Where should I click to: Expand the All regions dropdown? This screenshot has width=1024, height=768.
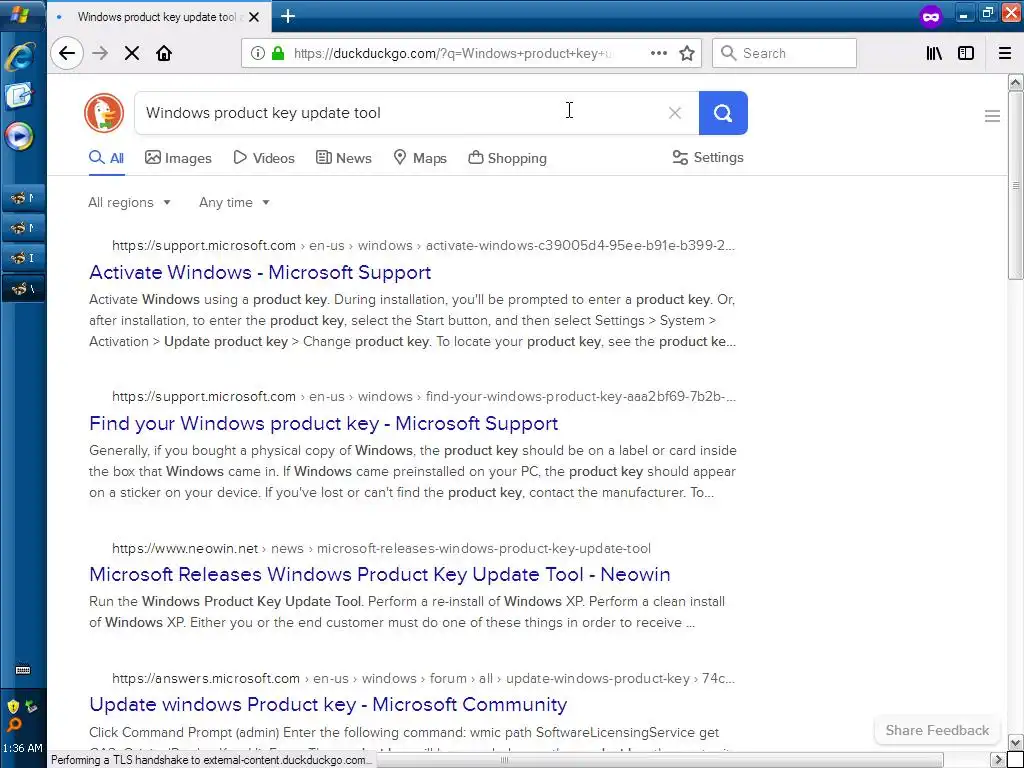[x=129, y=202]
